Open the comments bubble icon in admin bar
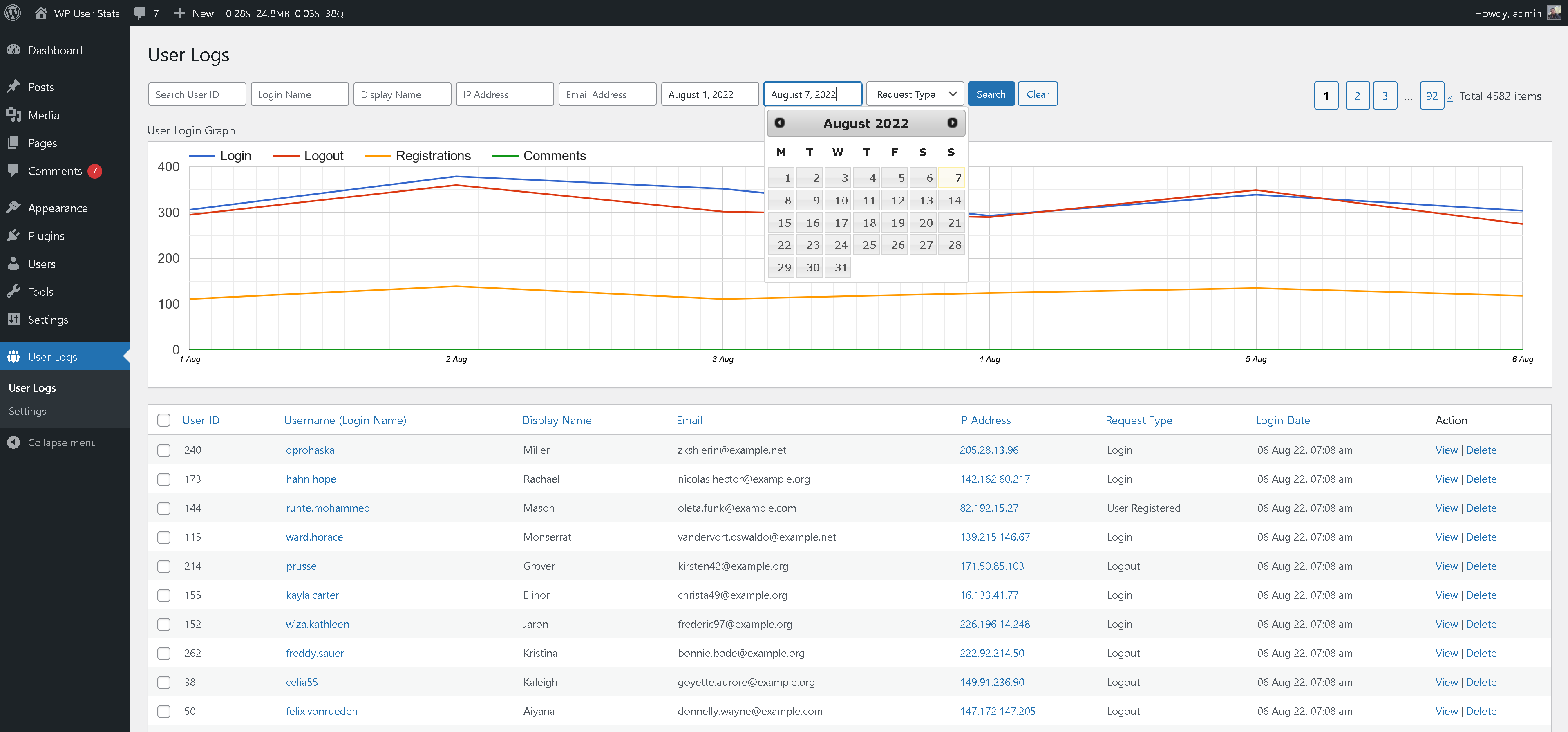The width and height of the screenshot is (1568, 732). coord(140,13)
